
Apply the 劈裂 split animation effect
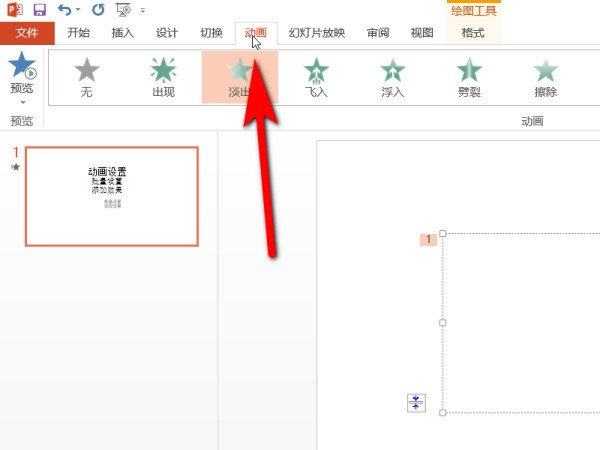click(469, 78)
